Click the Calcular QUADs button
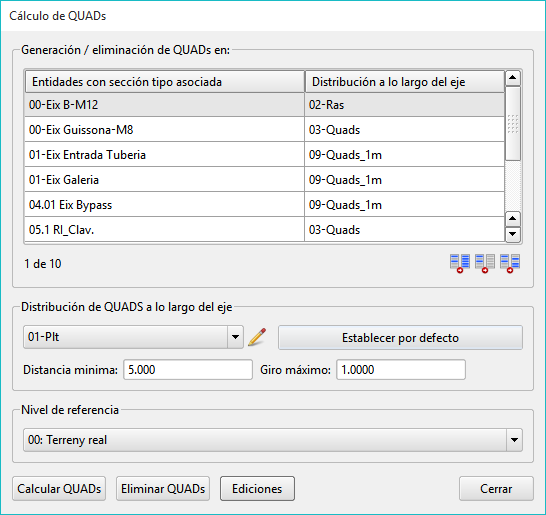The image size is (546, 515). coord(59,489)
